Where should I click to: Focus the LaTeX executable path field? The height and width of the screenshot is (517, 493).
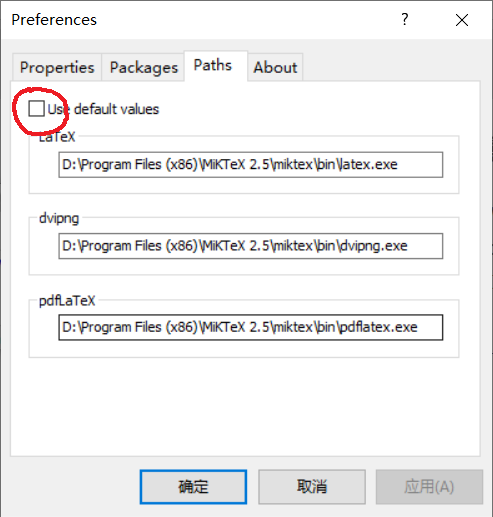251,165
